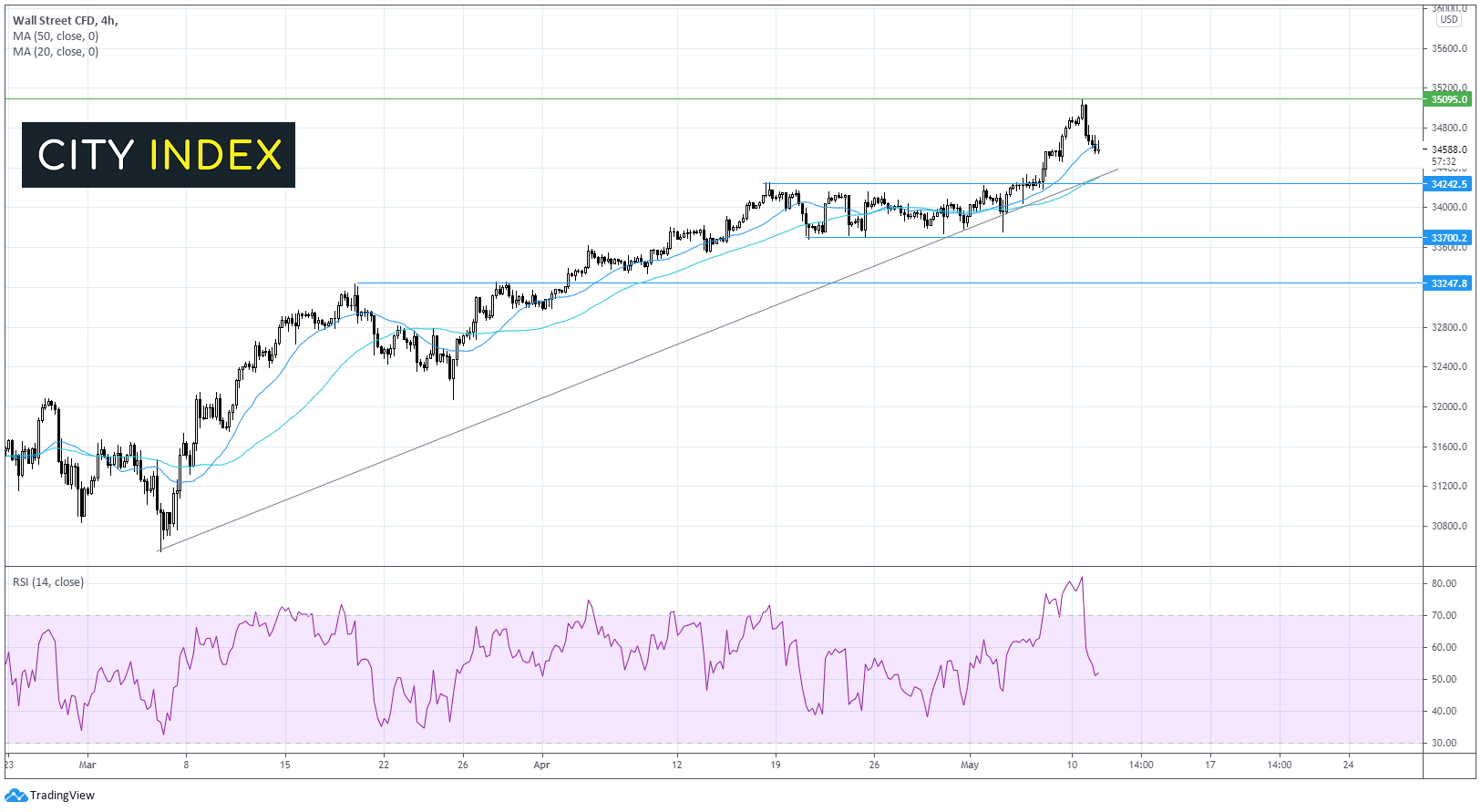Open the USD currency label
The height and width of the screenshot is (812, 1481).
pyautogui.click(x=1448, y=19)
